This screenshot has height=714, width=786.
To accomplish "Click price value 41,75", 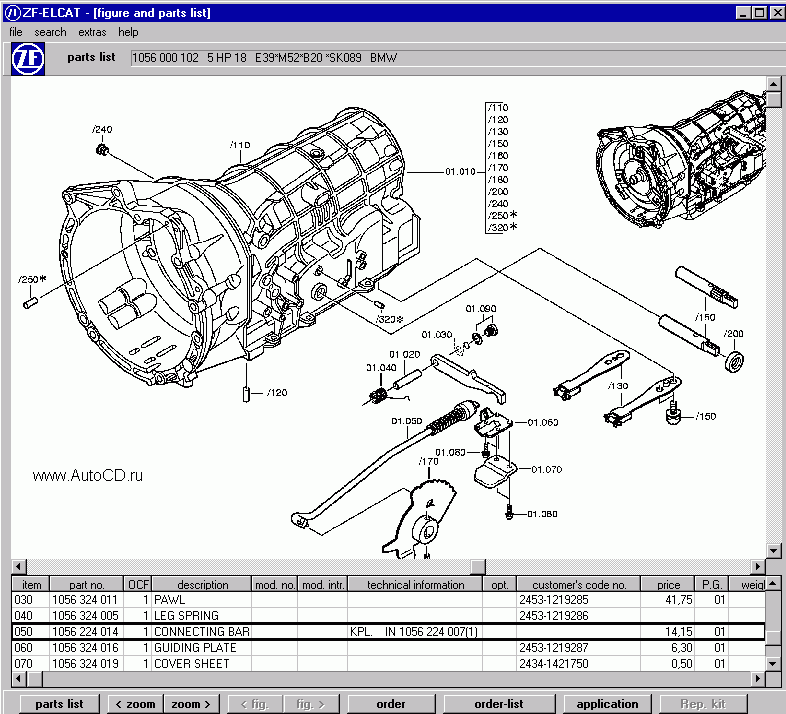I will click(x=678, y=600).
